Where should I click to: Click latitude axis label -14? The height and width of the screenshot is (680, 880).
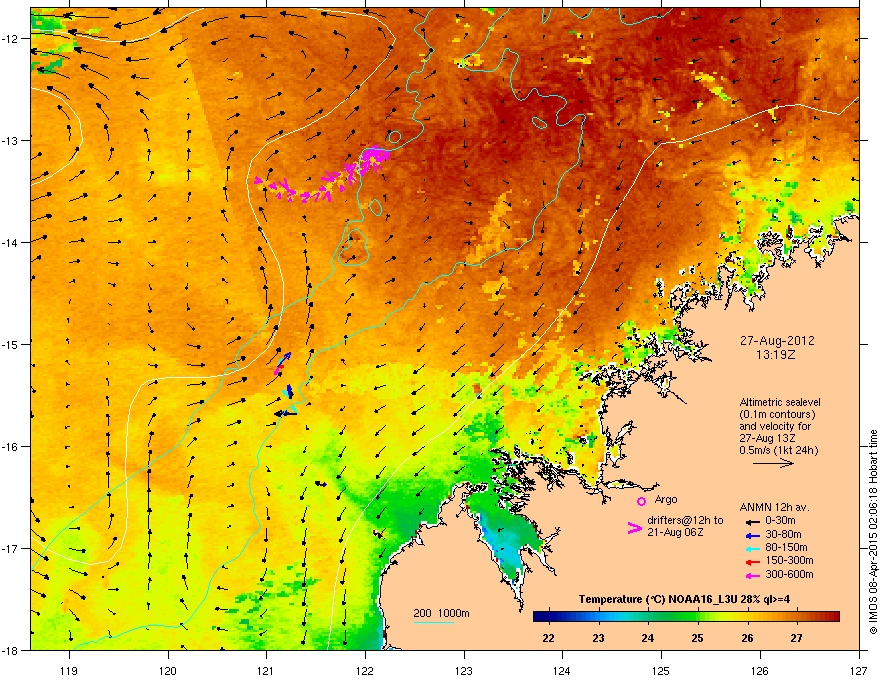pyautogui.click(x=10, y=243)
